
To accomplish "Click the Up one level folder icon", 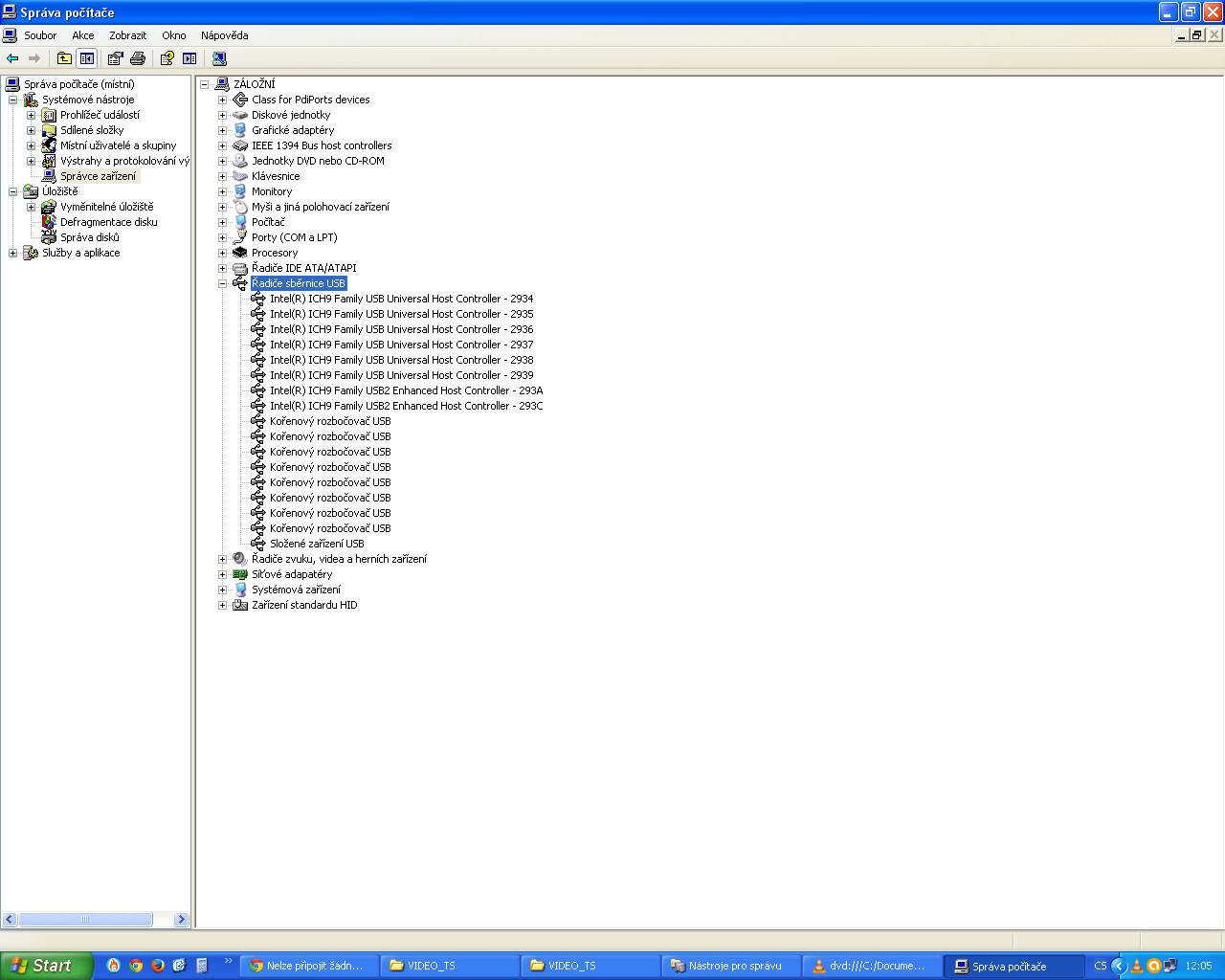I will click(x=64, y=58).
